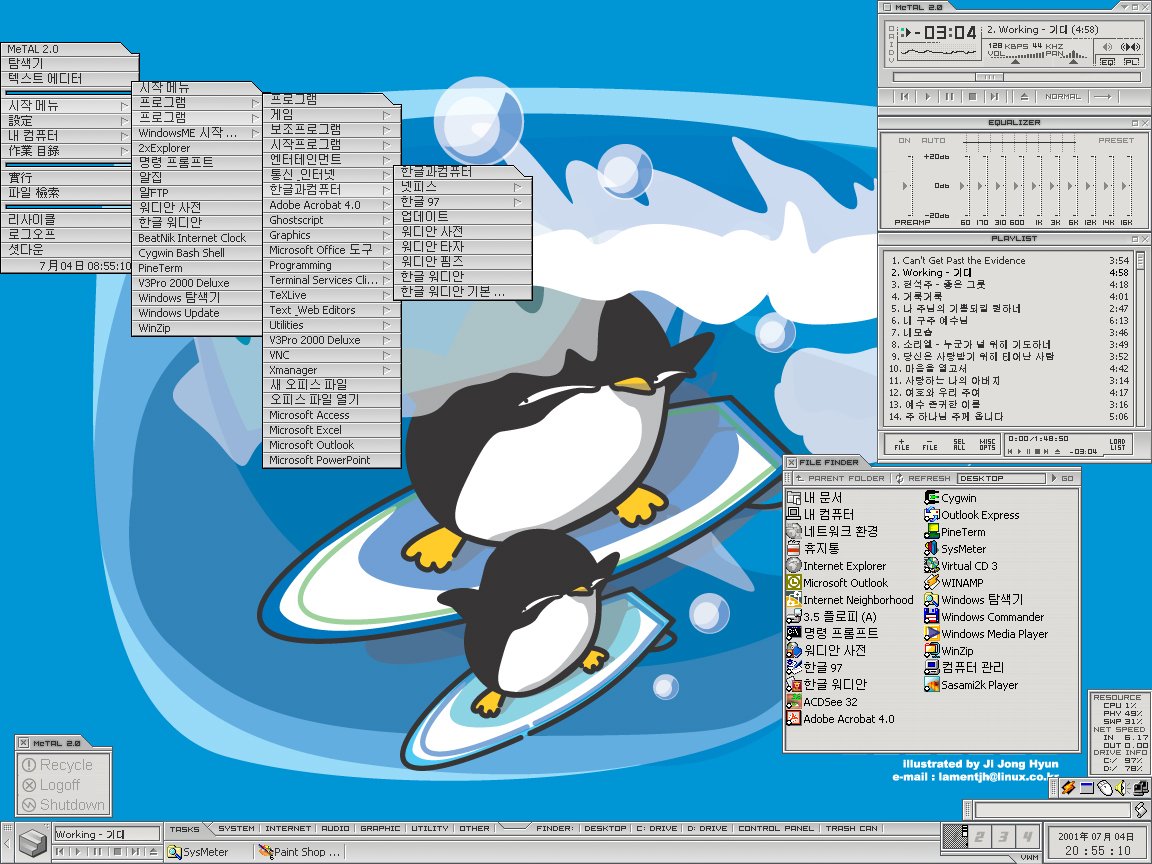This screenshot has height=864, width=1152.
Task: Open Windows Media Player shortcut
Action: click(986, 634)
